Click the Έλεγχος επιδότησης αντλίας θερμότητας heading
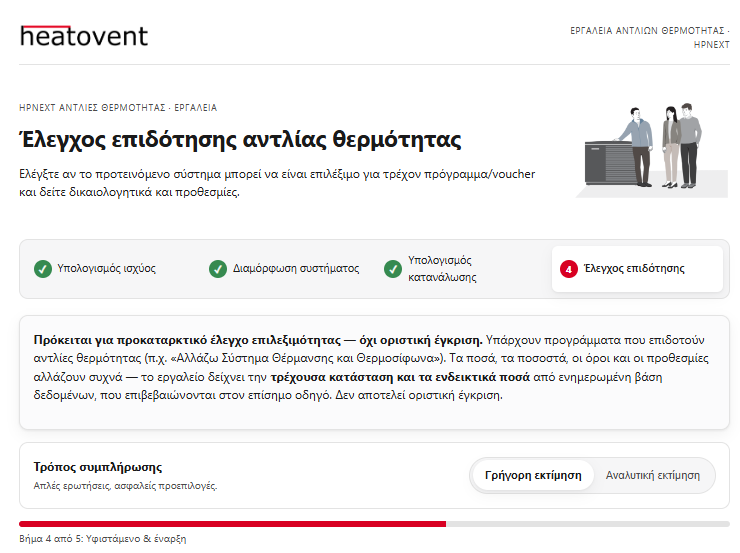Screen dimensions: 740x553 [240, 140]
